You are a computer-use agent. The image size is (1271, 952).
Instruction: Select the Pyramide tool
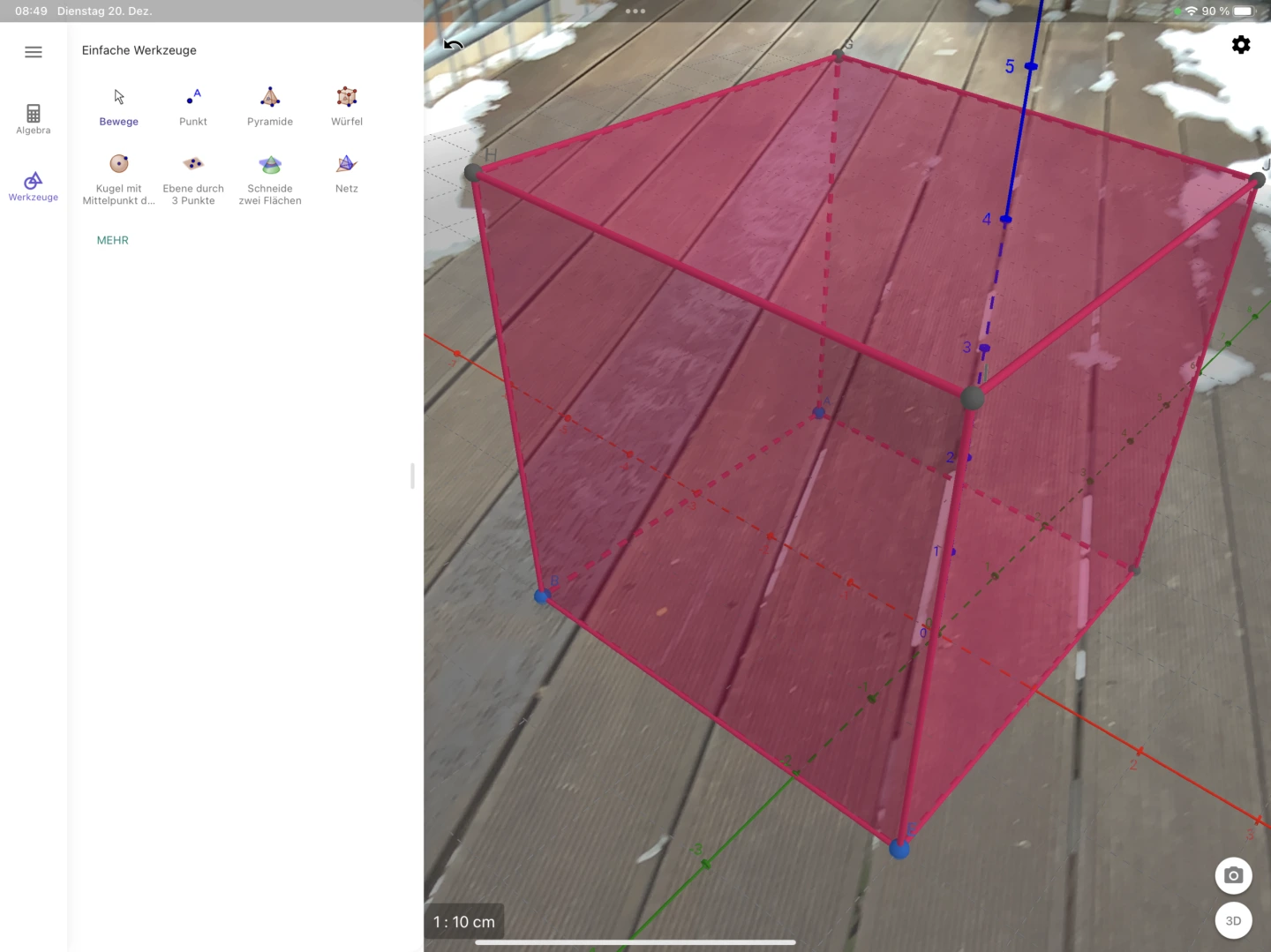click(x=270, y=106)
